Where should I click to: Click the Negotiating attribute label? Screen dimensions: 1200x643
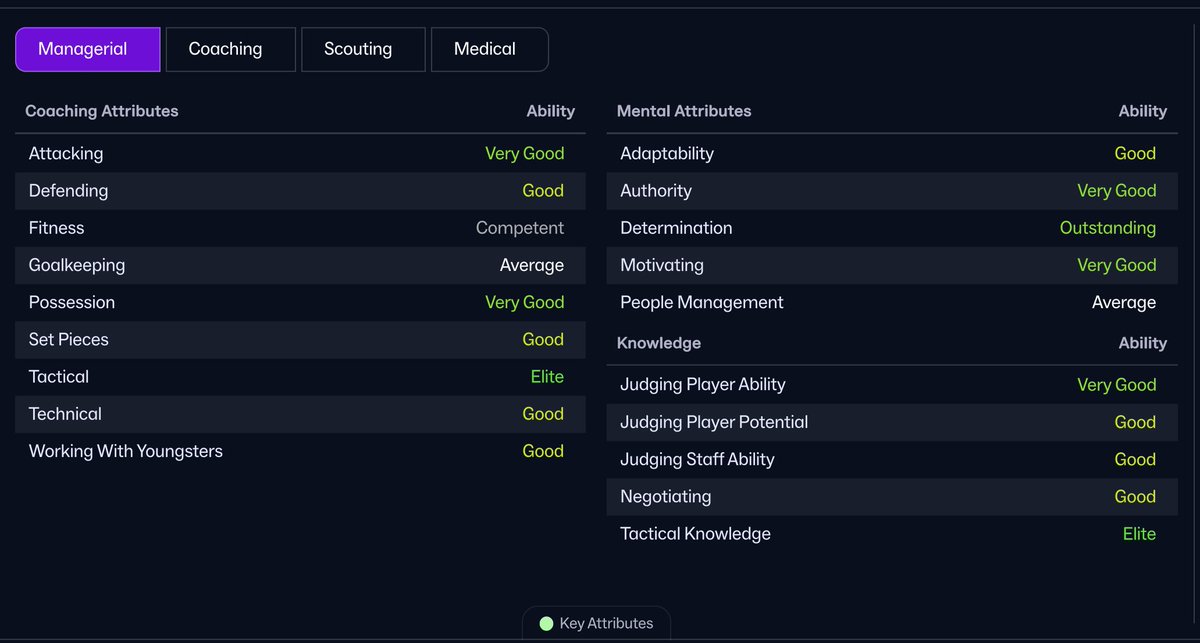point(666,497)
